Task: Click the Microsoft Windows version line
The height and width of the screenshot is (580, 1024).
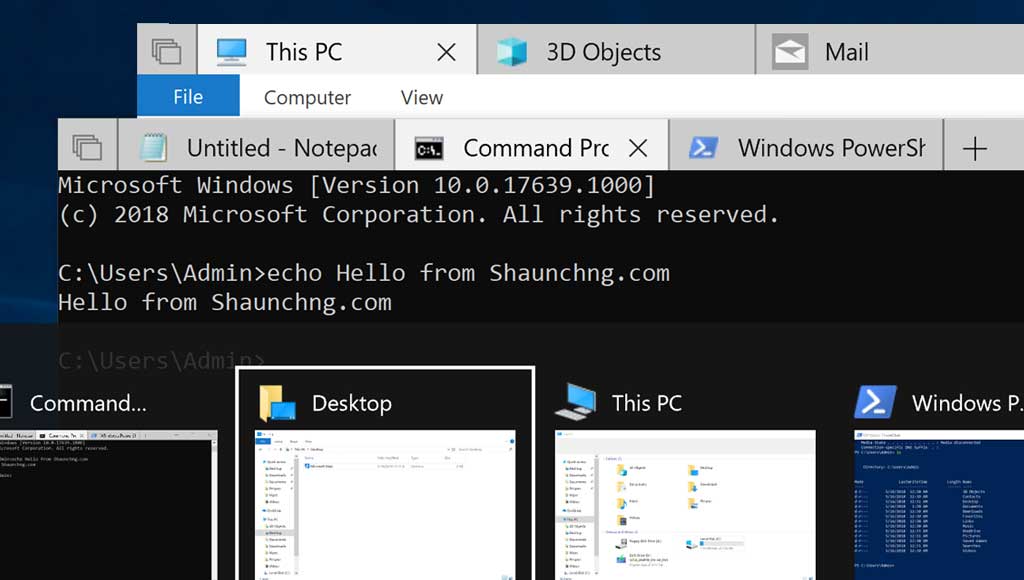Action: 356,185
